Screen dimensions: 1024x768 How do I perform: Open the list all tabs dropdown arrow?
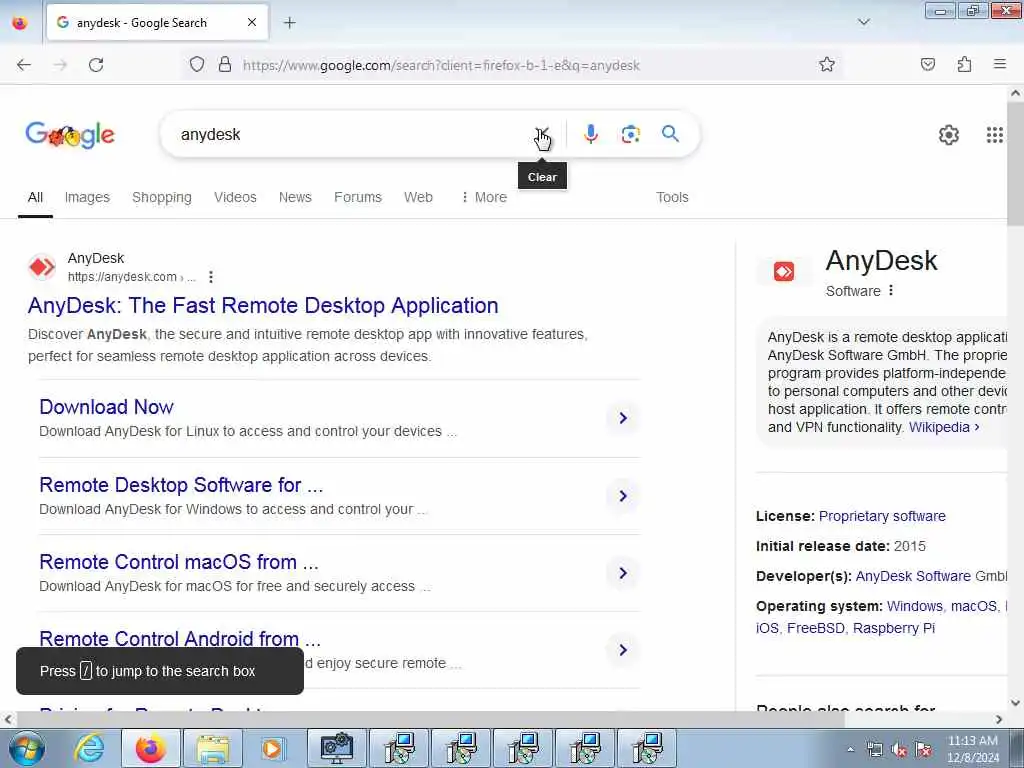click(x=863, y=22)
